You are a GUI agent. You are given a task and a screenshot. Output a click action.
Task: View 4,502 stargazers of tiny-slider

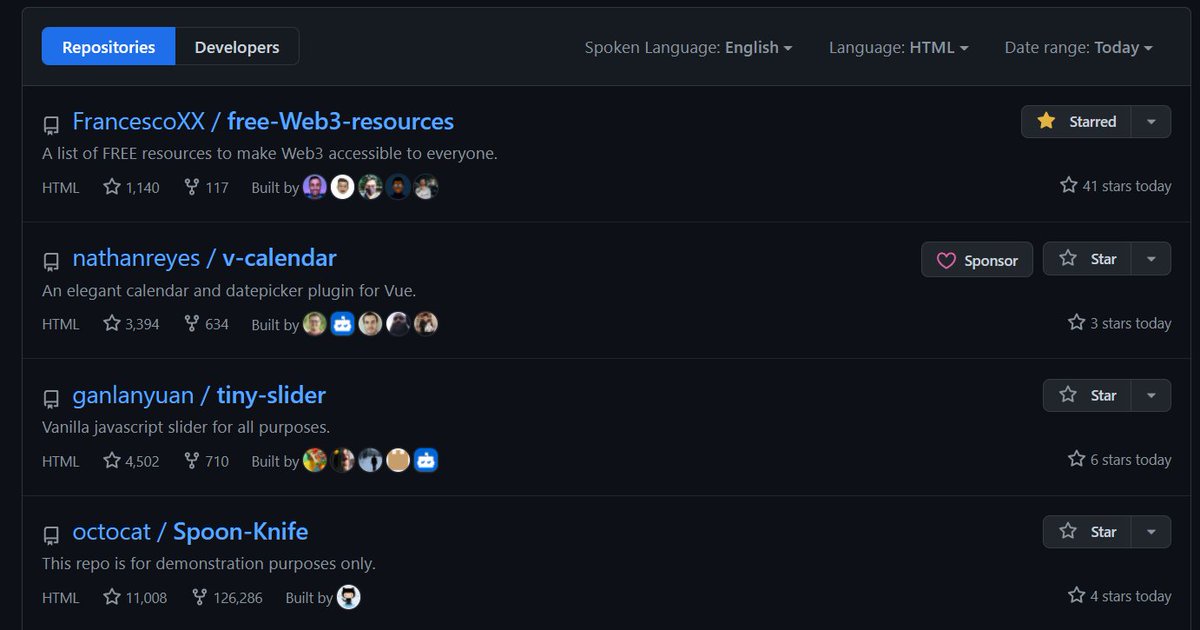[131, 461]
